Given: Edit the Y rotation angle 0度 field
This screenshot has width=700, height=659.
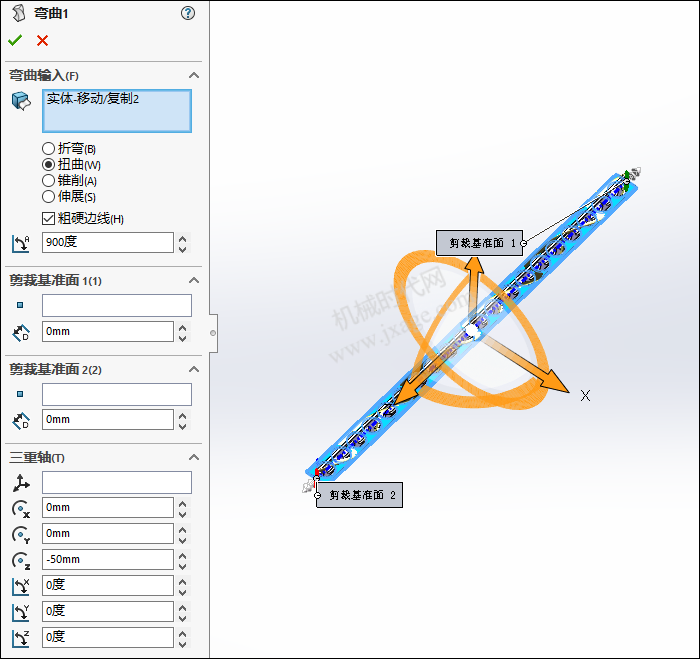Looking at the screenshot, I should tap(108, 611).
